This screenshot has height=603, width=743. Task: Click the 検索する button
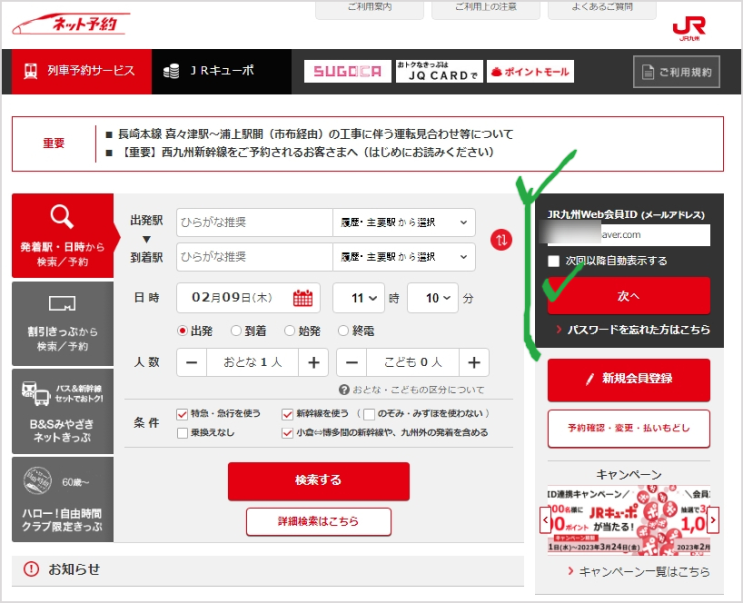pyautogui.click(x=318, y=481)
